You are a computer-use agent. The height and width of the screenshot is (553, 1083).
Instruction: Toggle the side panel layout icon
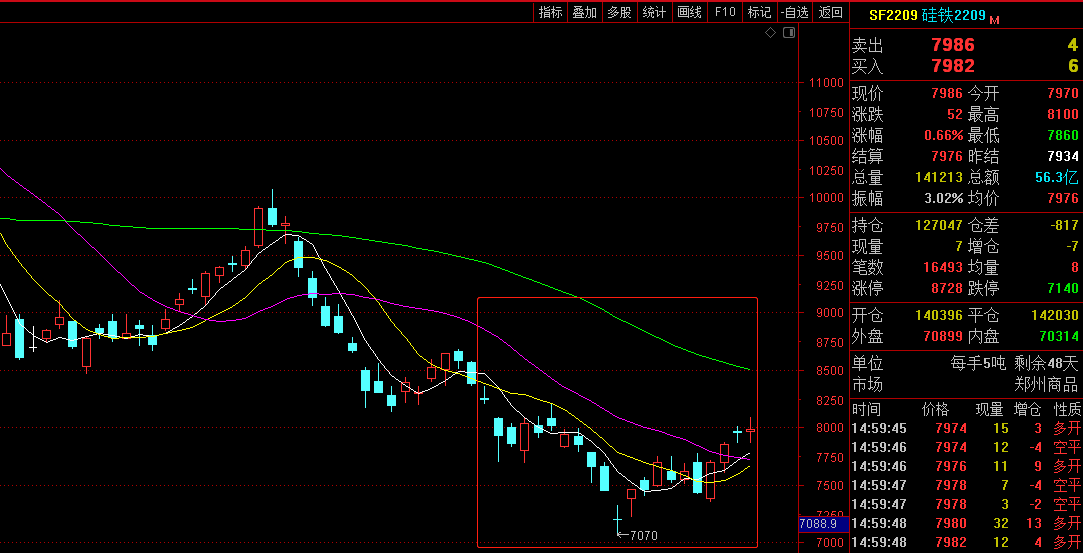click(x=788, y=33)
